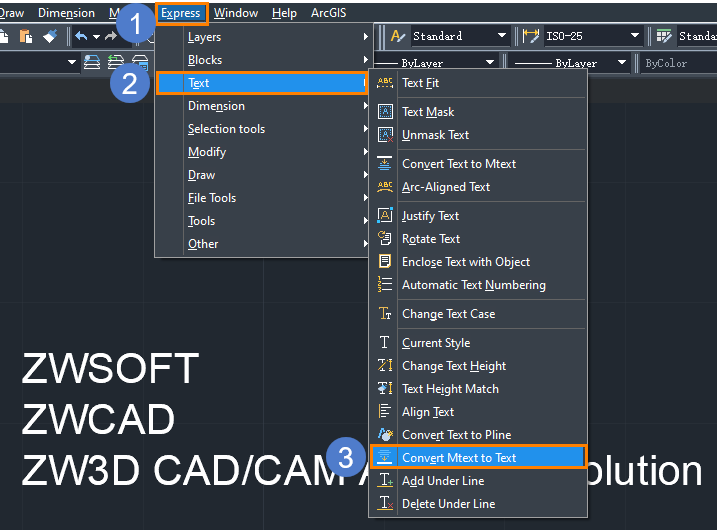
Task: Click the Match Properties brush icon
Action: (x=50, y=36)
